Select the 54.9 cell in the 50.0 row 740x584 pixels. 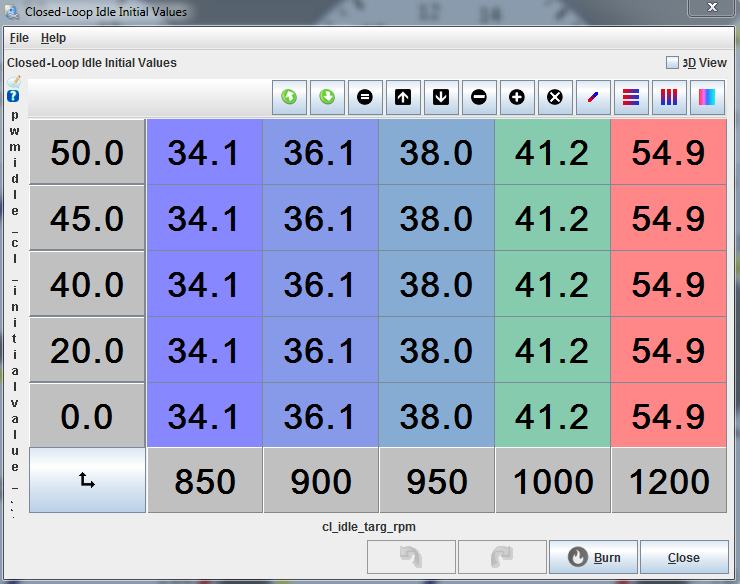click(x=669, y=152)
